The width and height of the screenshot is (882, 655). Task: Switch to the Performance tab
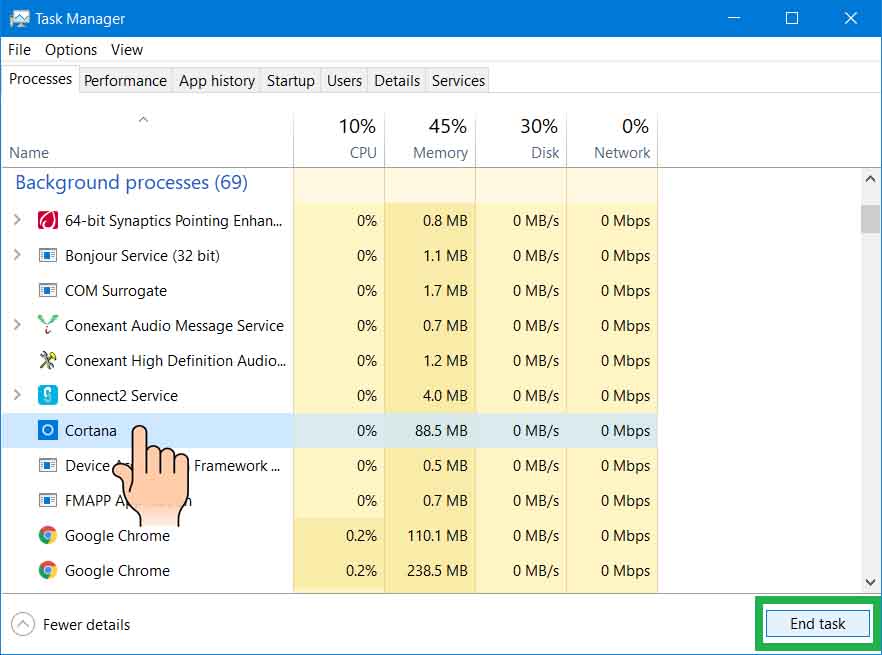125,81
